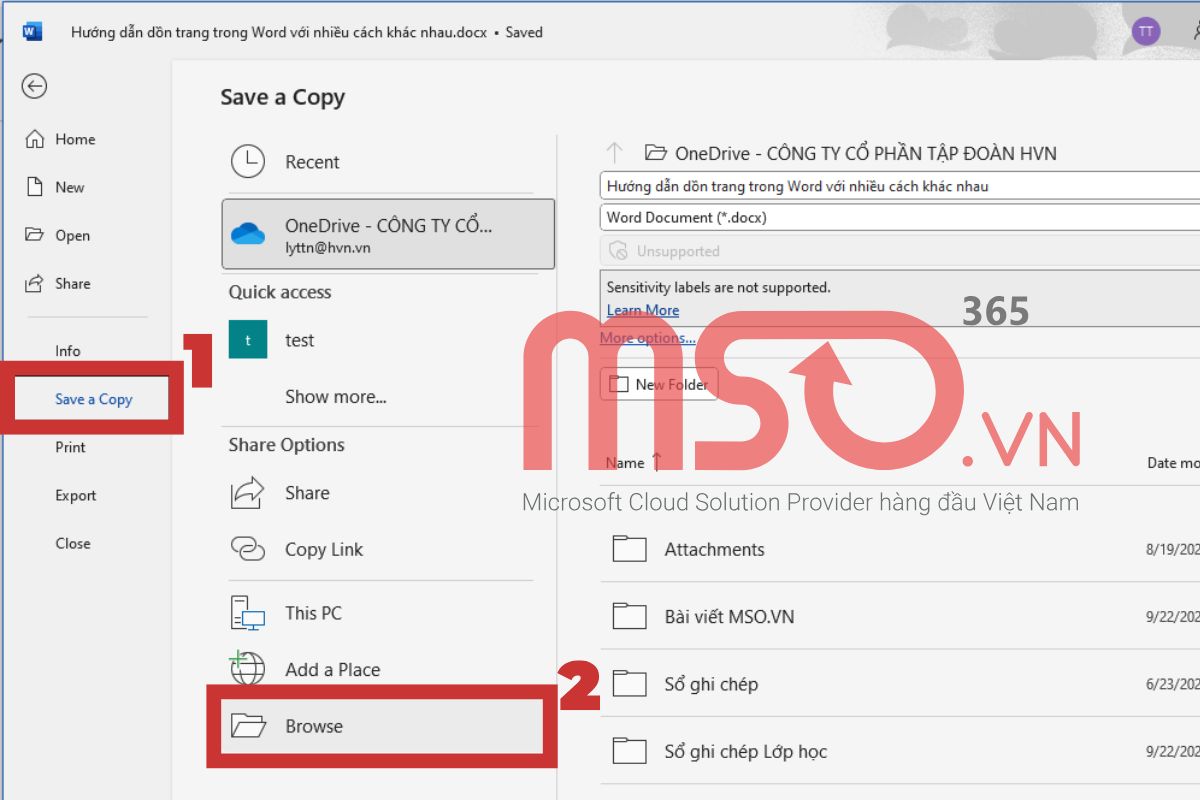The width and height of the screenshot is (1200, 800).
Task: Click the Home house icon
Action: pyautogui.click(x=35, y=139)
